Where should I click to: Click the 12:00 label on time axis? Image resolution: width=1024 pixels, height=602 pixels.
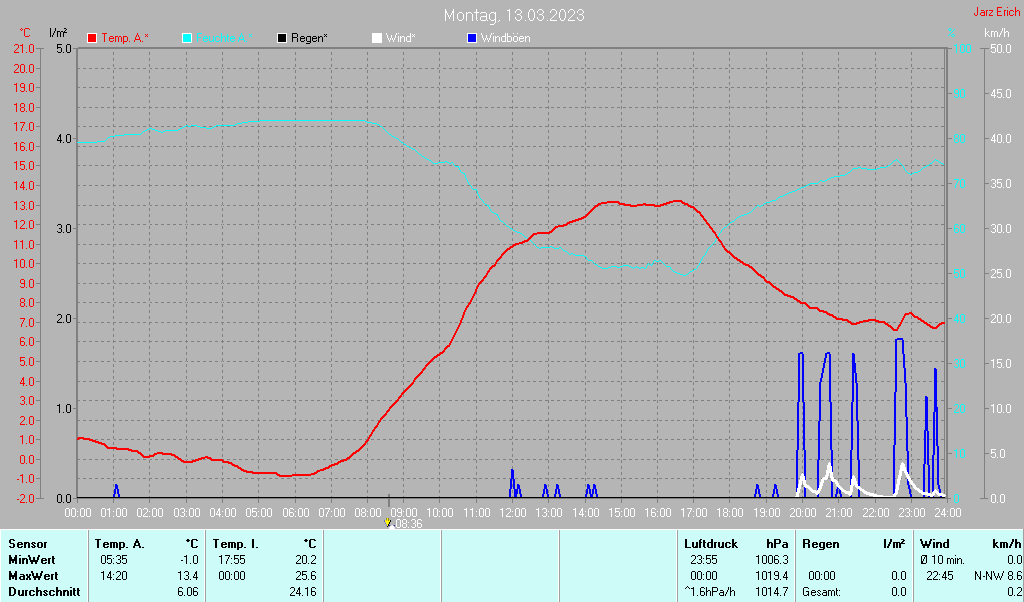(513, 512)
